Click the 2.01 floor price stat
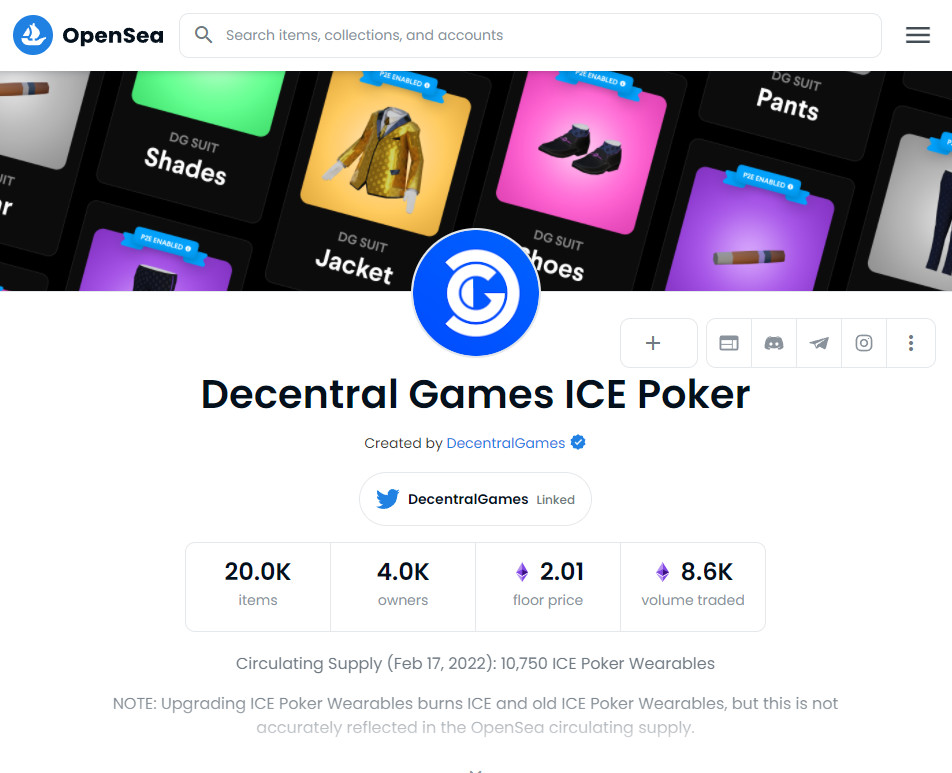Viewport: 952px width, 773px height. click(548, 587)
